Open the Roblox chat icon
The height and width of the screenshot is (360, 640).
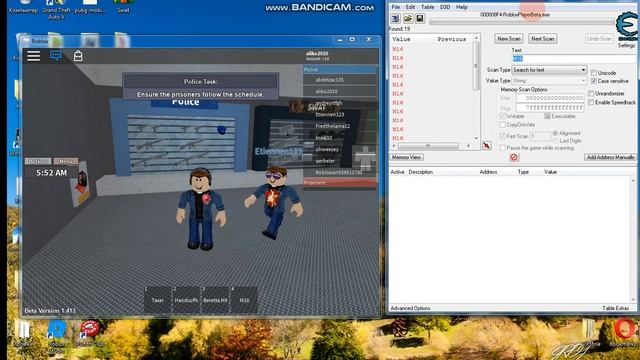pos(56,55)
